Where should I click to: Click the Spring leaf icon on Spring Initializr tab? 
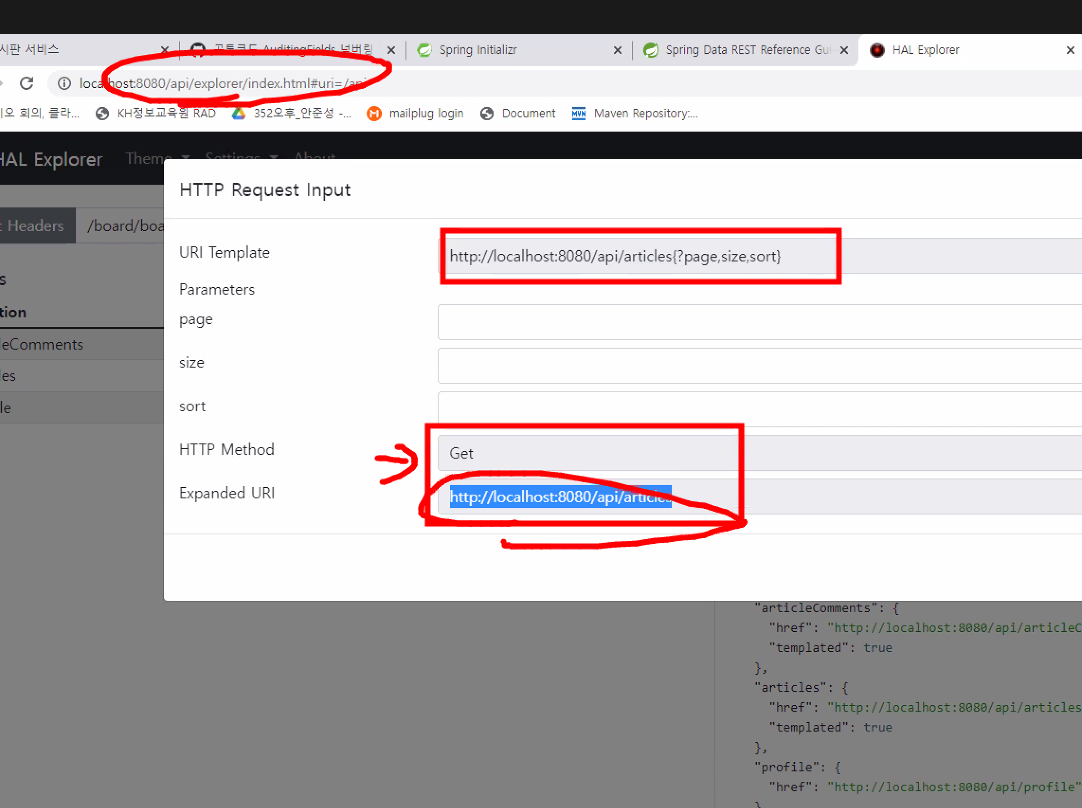point(423,49)
